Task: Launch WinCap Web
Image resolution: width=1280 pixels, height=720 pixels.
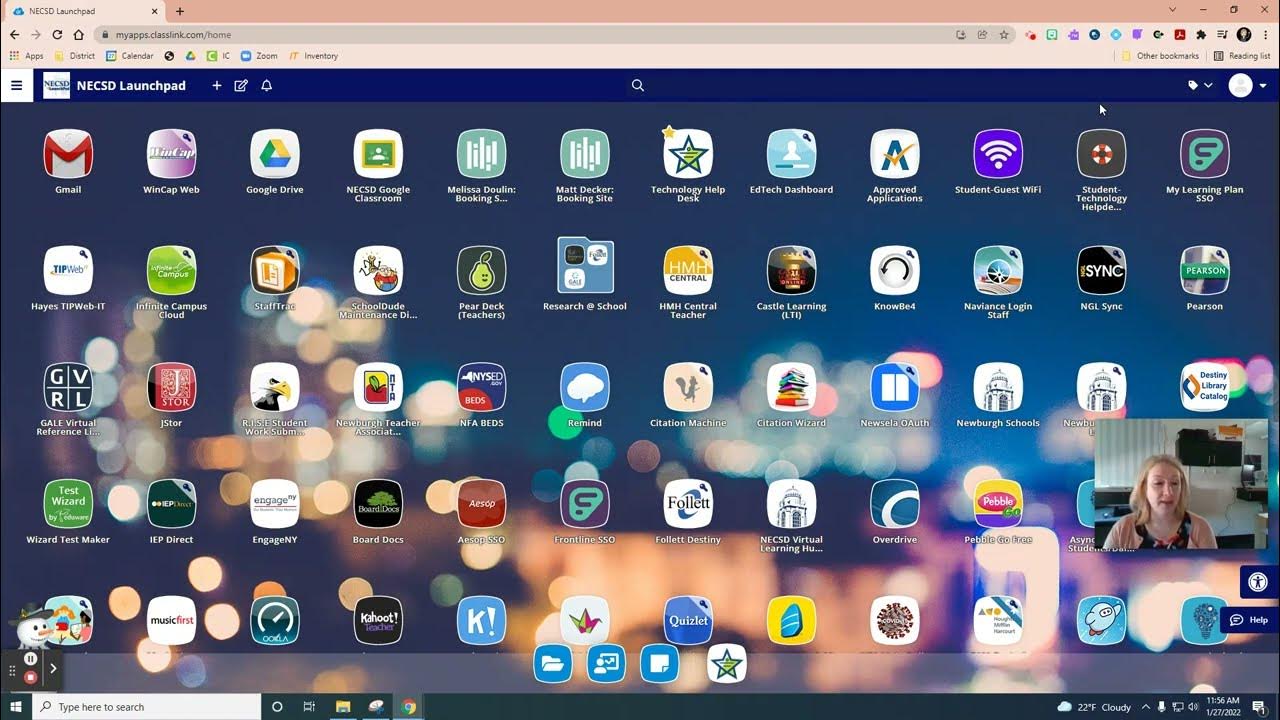Action: click(171, 154)
